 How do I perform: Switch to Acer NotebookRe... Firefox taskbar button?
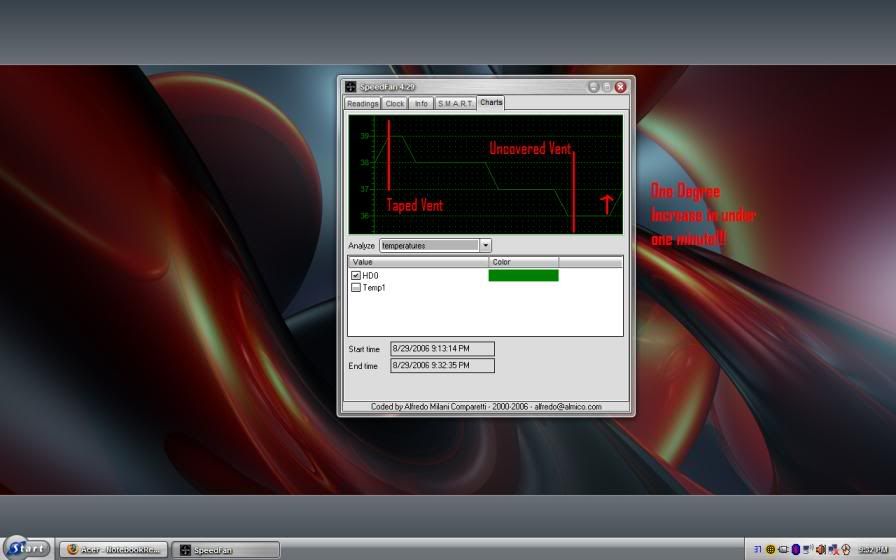pos(114,549)
